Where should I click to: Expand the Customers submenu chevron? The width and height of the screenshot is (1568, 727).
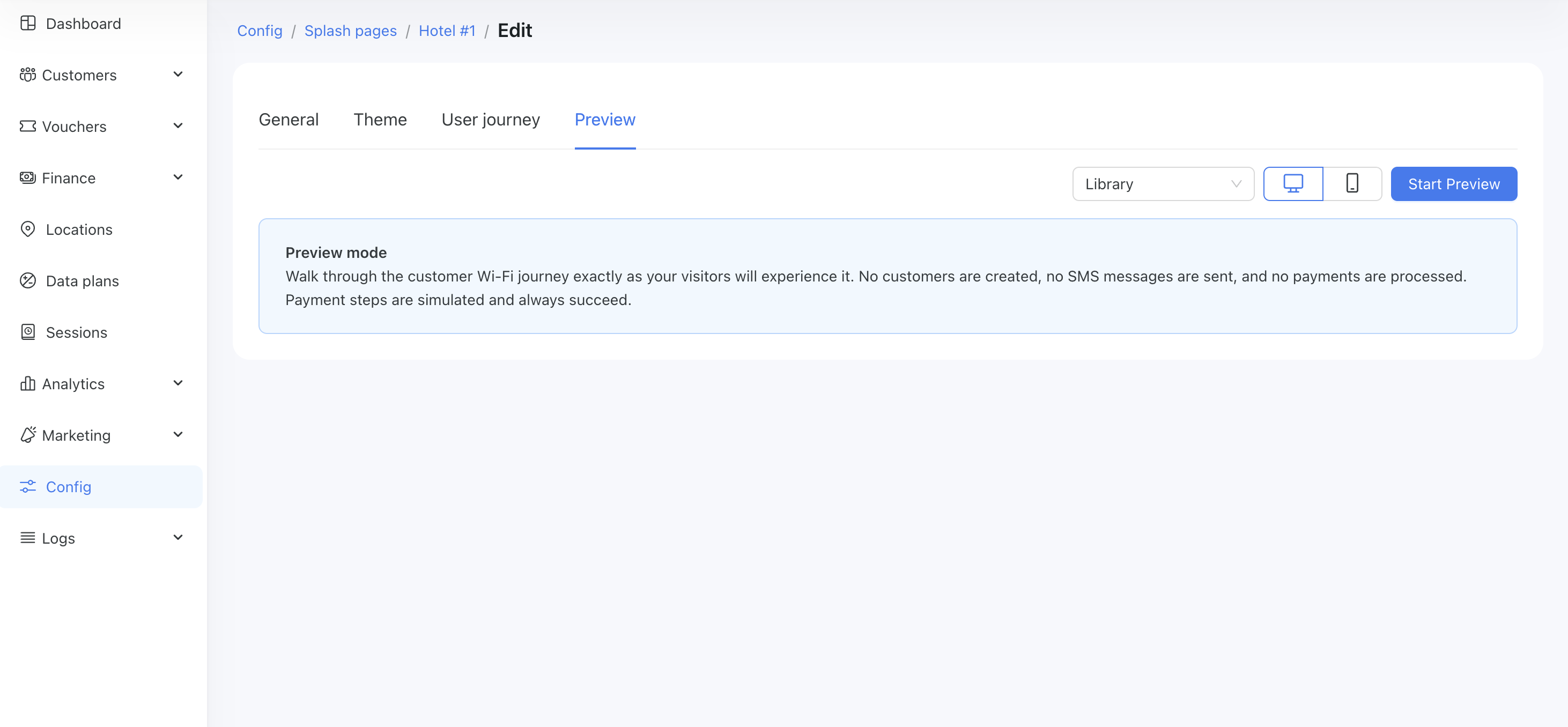coord(179,74)
